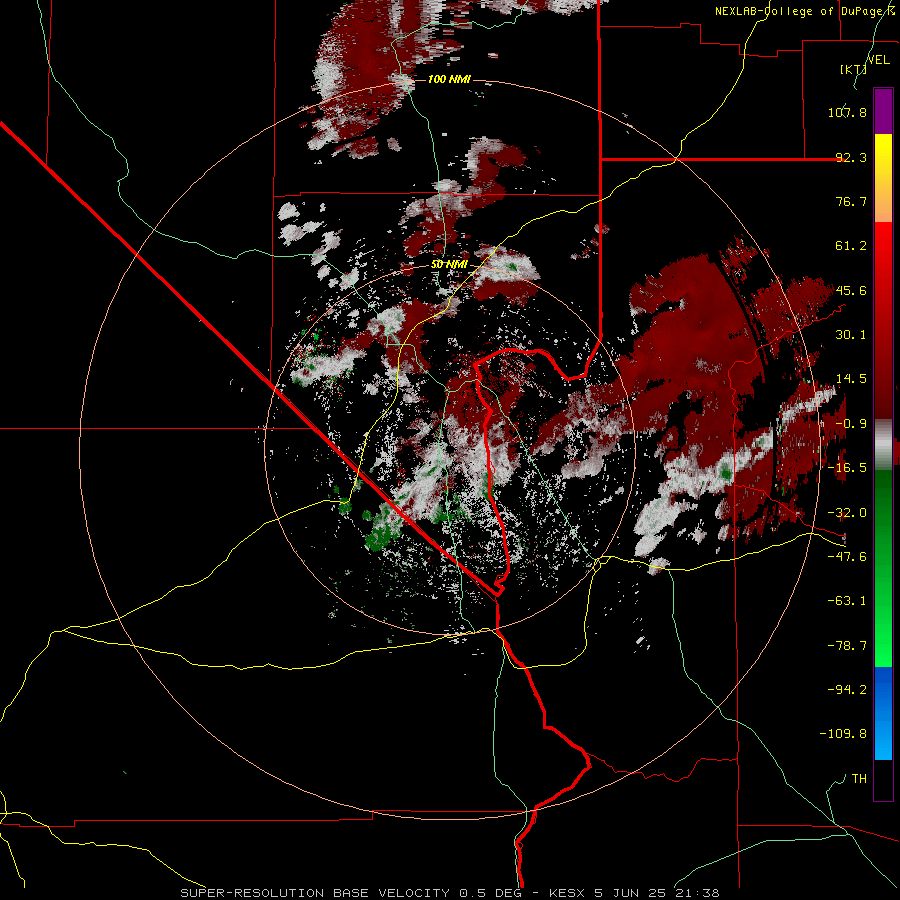The height and width of the screenshot is (900, 900).
Task: Click the -78.7 scale value
Action: coord(847,646)
